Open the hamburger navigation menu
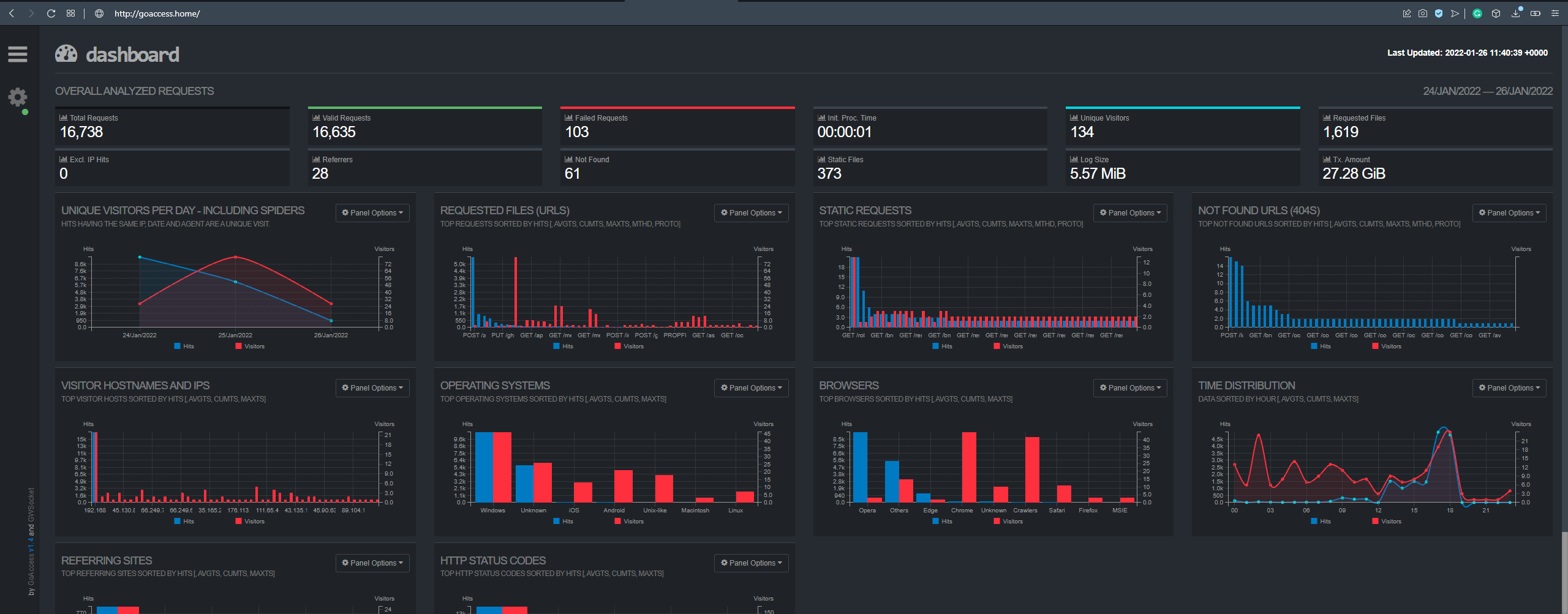Screen dimensions: 1568x614 (x=17, y=54)
